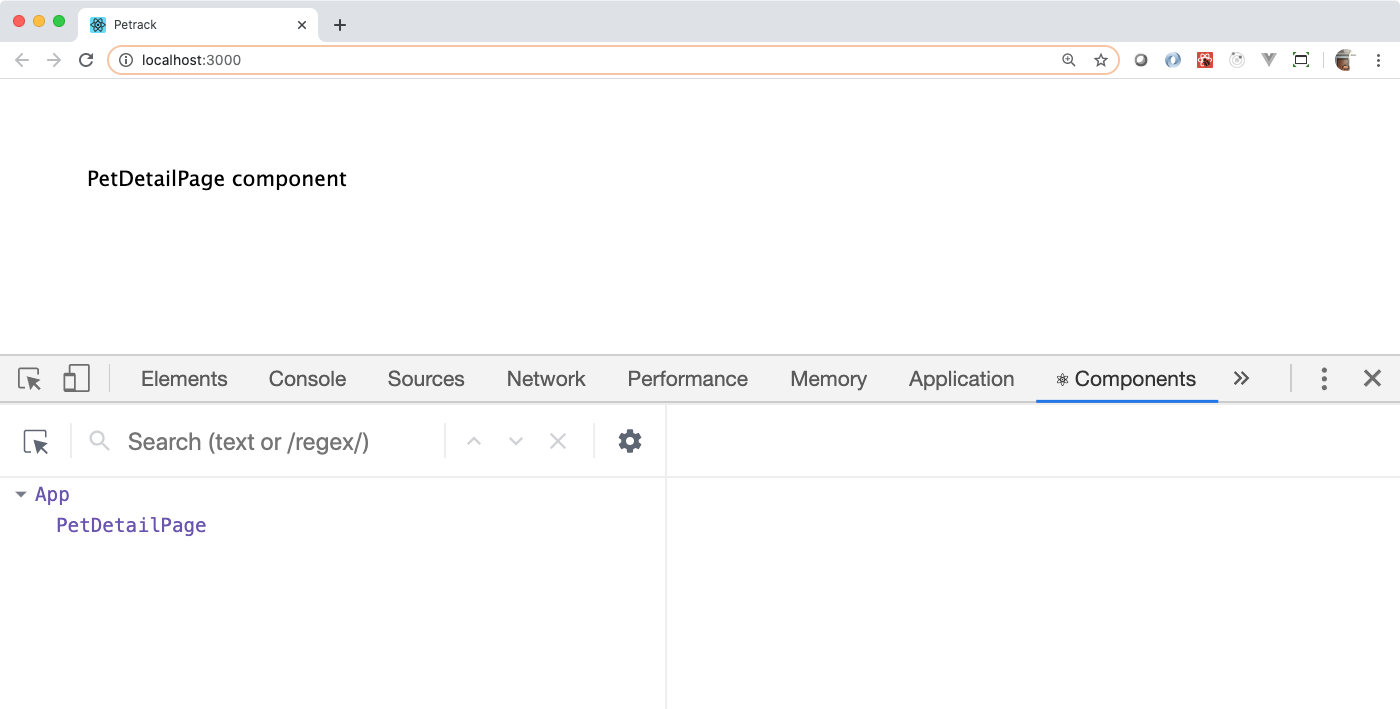The height and width of the screenshot is (709, 1400).
Task: Click the inspect element picker in DevTools
Action: (x=30, y=379)
